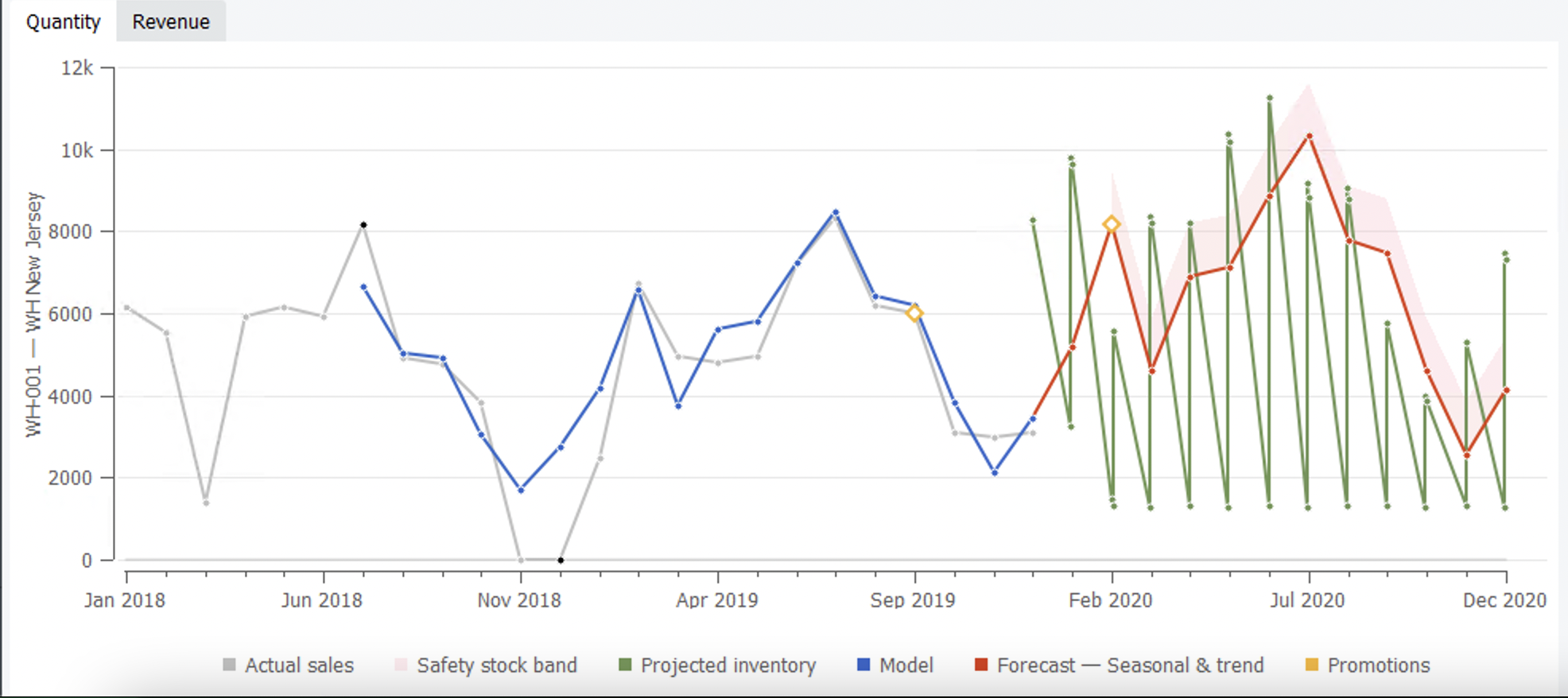Viewport: 1568px width, 698px height.
Task: Click the red Forecast legend swatch
Action: [x=981, y=665]
